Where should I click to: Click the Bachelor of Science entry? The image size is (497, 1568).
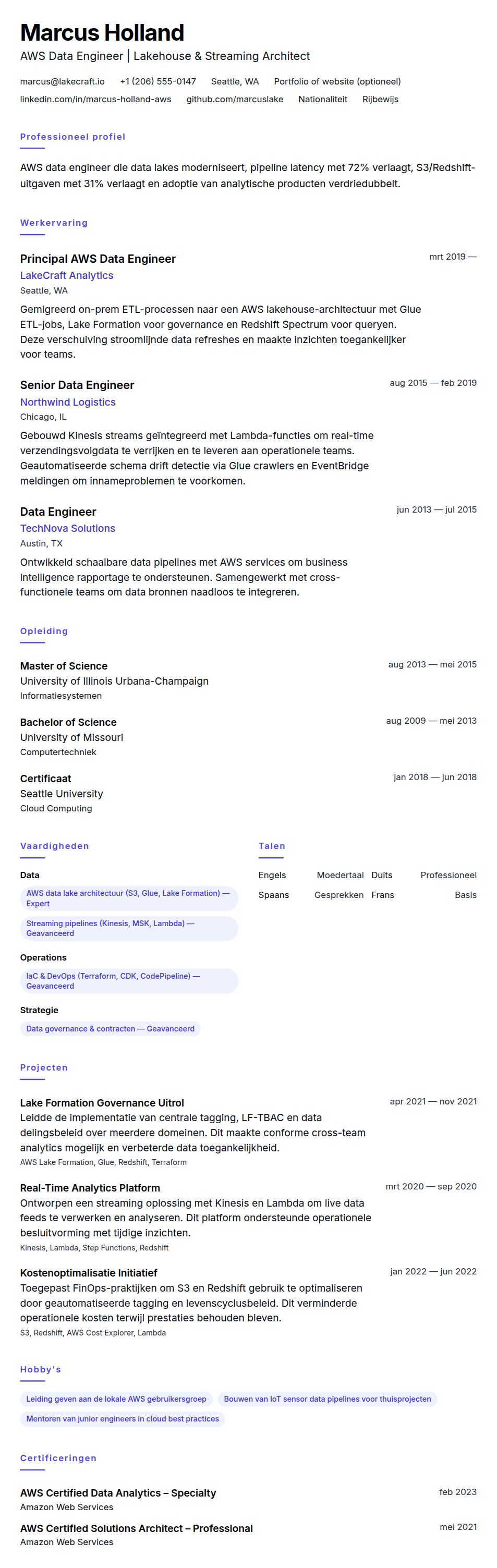click(68, 722)
